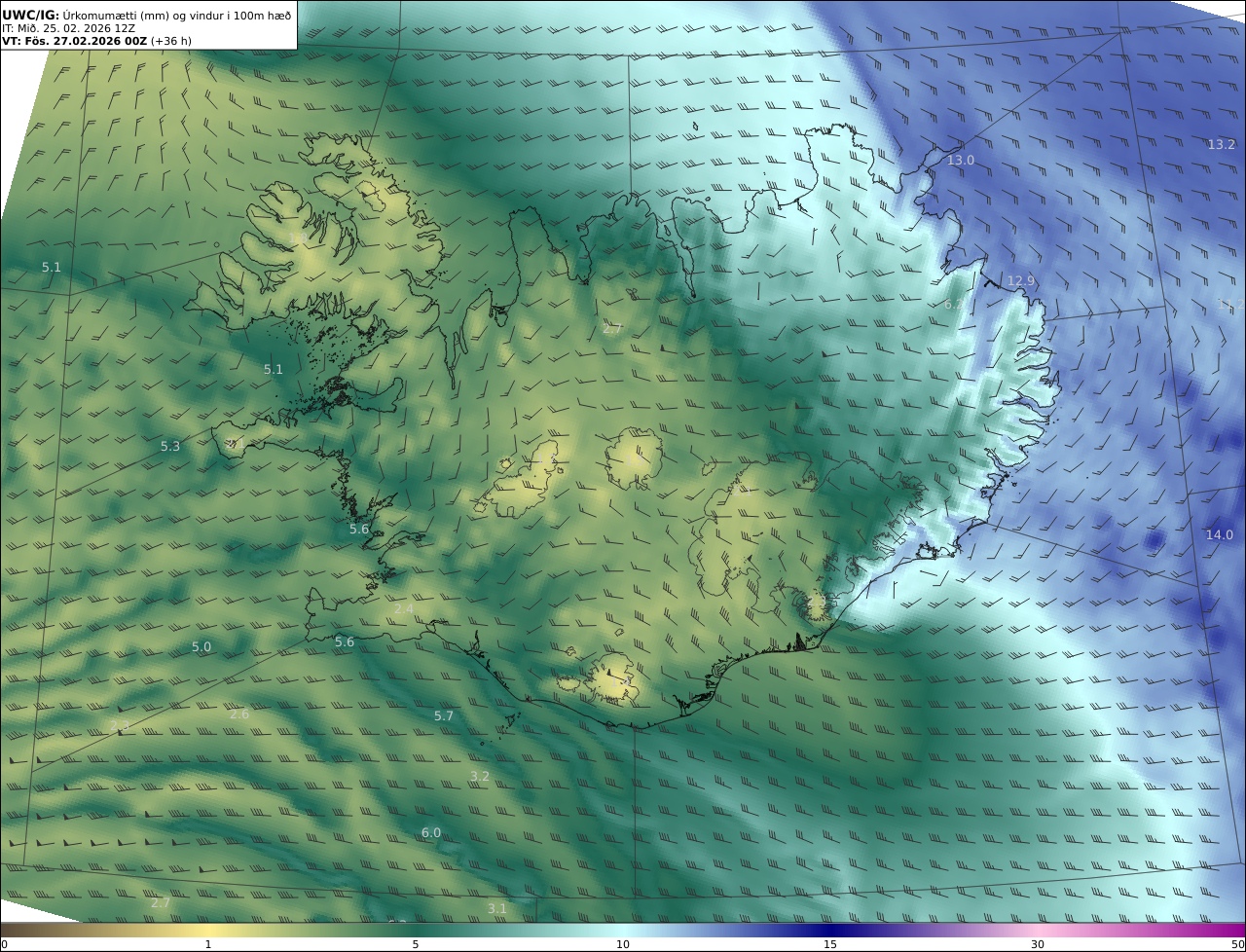The image size is (1246, 952).
Task: Click the colorbar tick label 1
Action: click(207, 944)
